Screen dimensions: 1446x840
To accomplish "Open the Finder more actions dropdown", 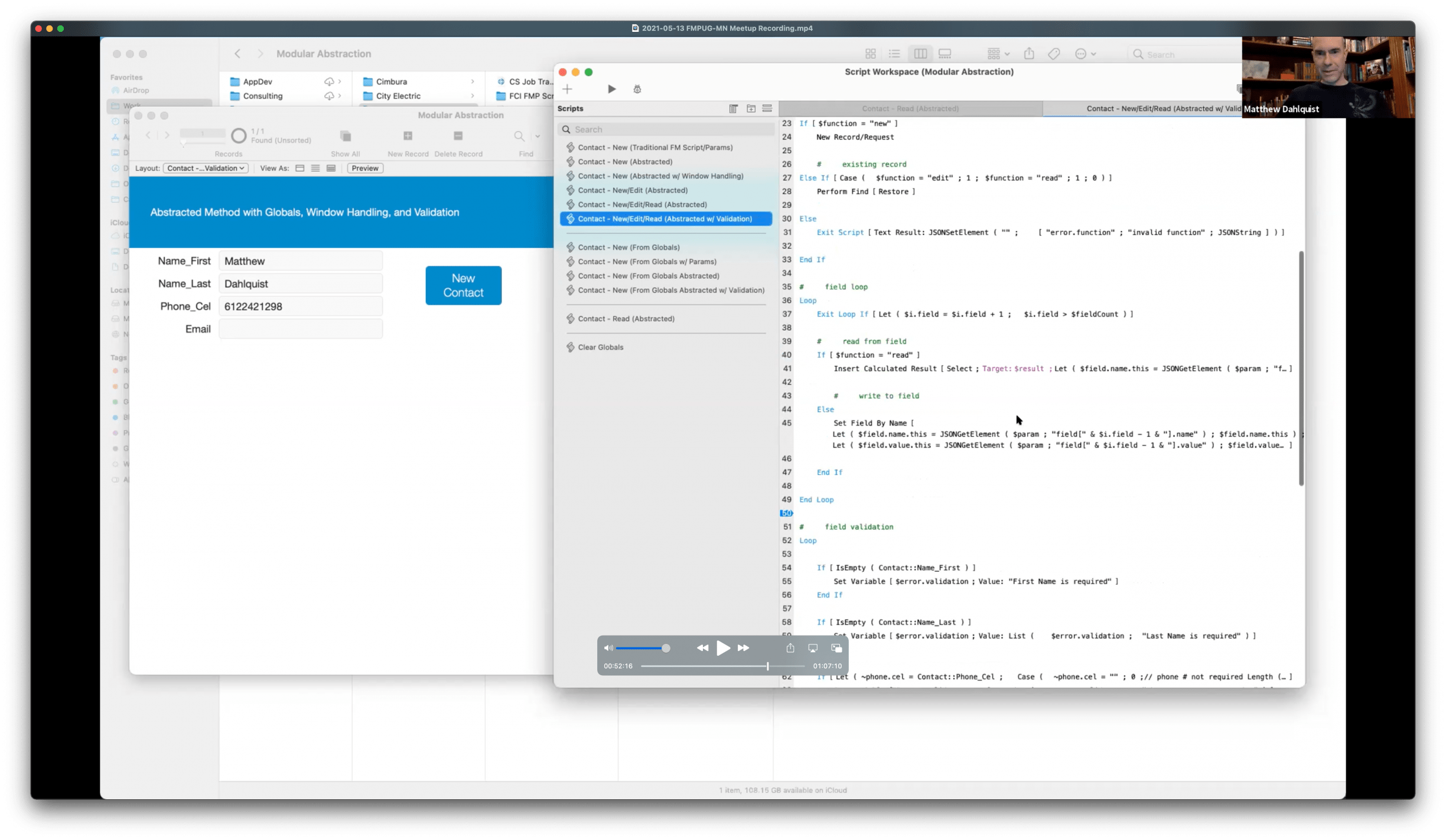I will pyautogui.click(x=1085, y=54).
